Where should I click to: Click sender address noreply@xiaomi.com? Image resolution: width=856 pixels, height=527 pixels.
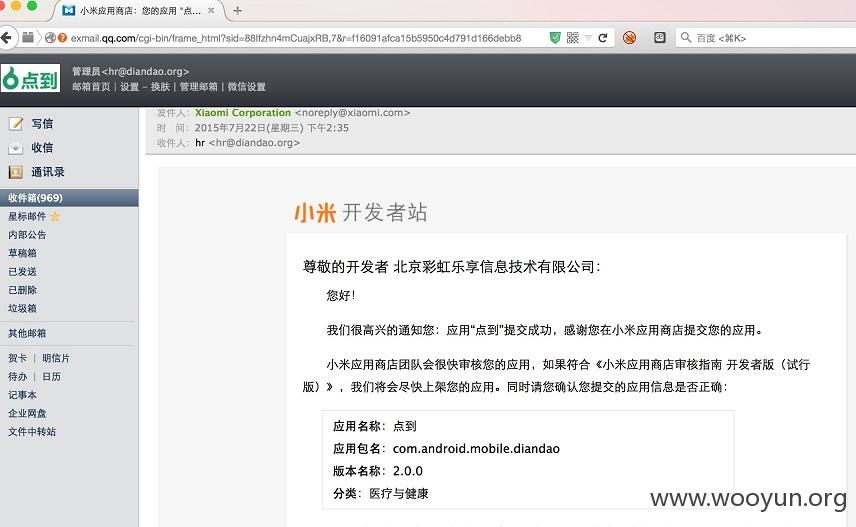(353, 112)
